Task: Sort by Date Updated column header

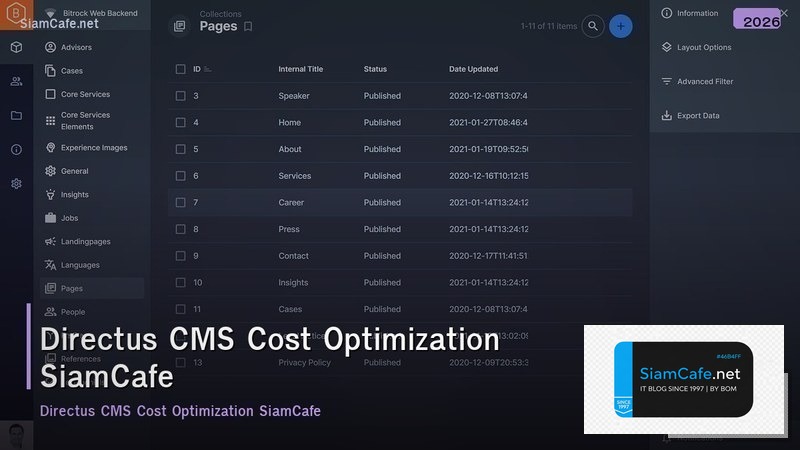Action: 473,69
